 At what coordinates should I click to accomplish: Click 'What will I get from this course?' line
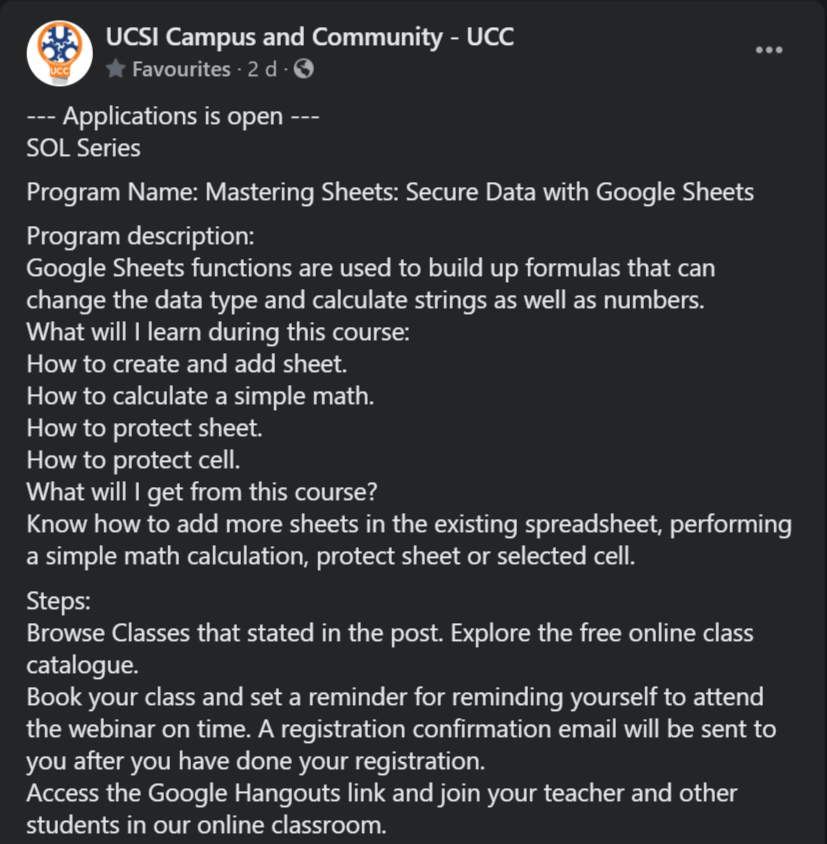point(202,492)
